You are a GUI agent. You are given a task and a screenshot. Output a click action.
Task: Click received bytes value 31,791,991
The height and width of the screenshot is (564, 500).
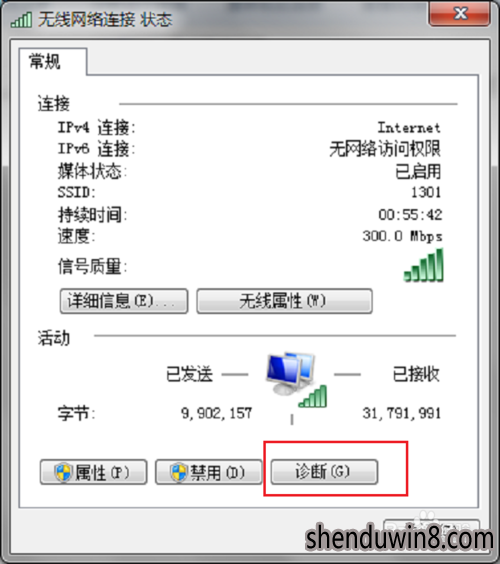[x=402, y=413]
